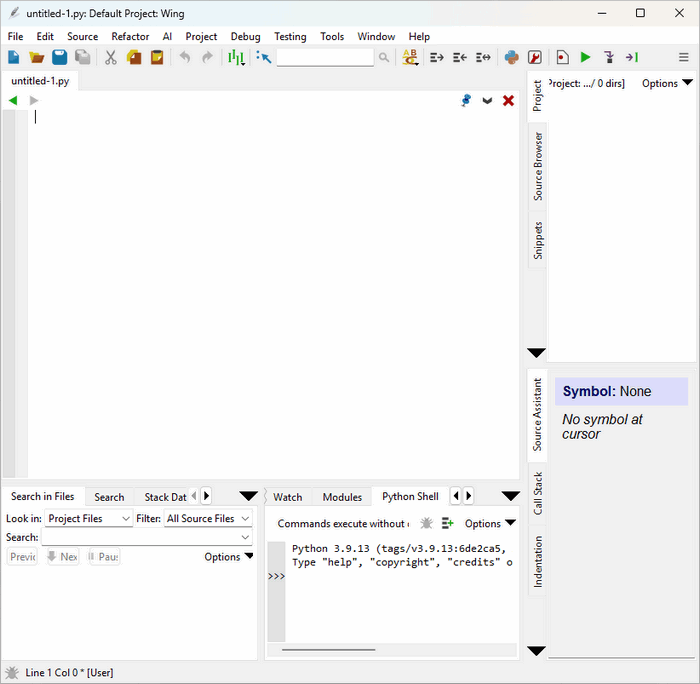Screen dimensions: 700x684
Task: Click the Python Shell horizontal scrollbar
Action: 330,650
